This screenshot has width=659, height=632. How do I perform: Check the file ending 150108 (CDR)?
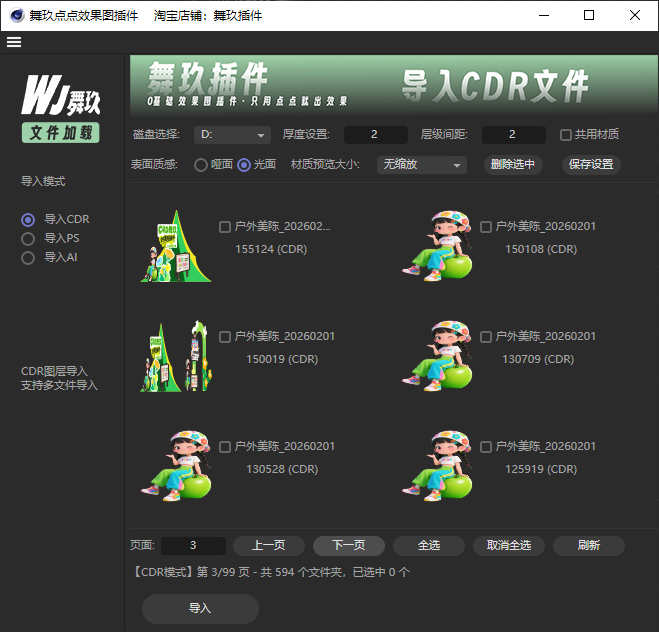coord(486,227)
